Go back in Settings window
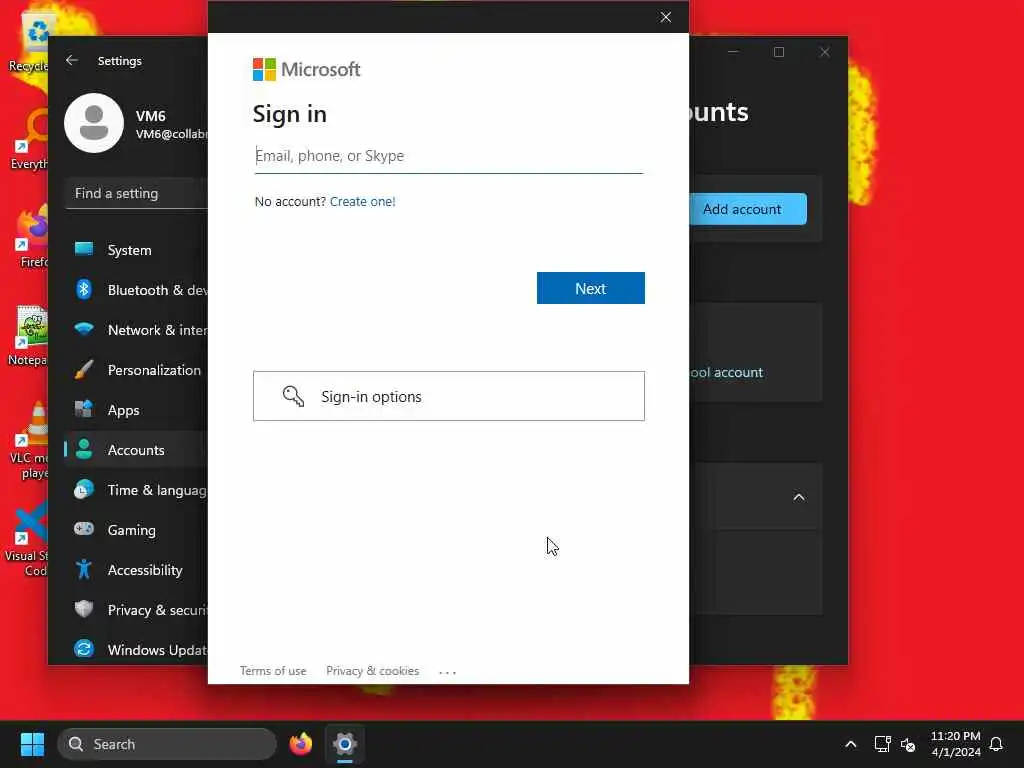This screenshot has height=768, width=1024. coord(72,60)
